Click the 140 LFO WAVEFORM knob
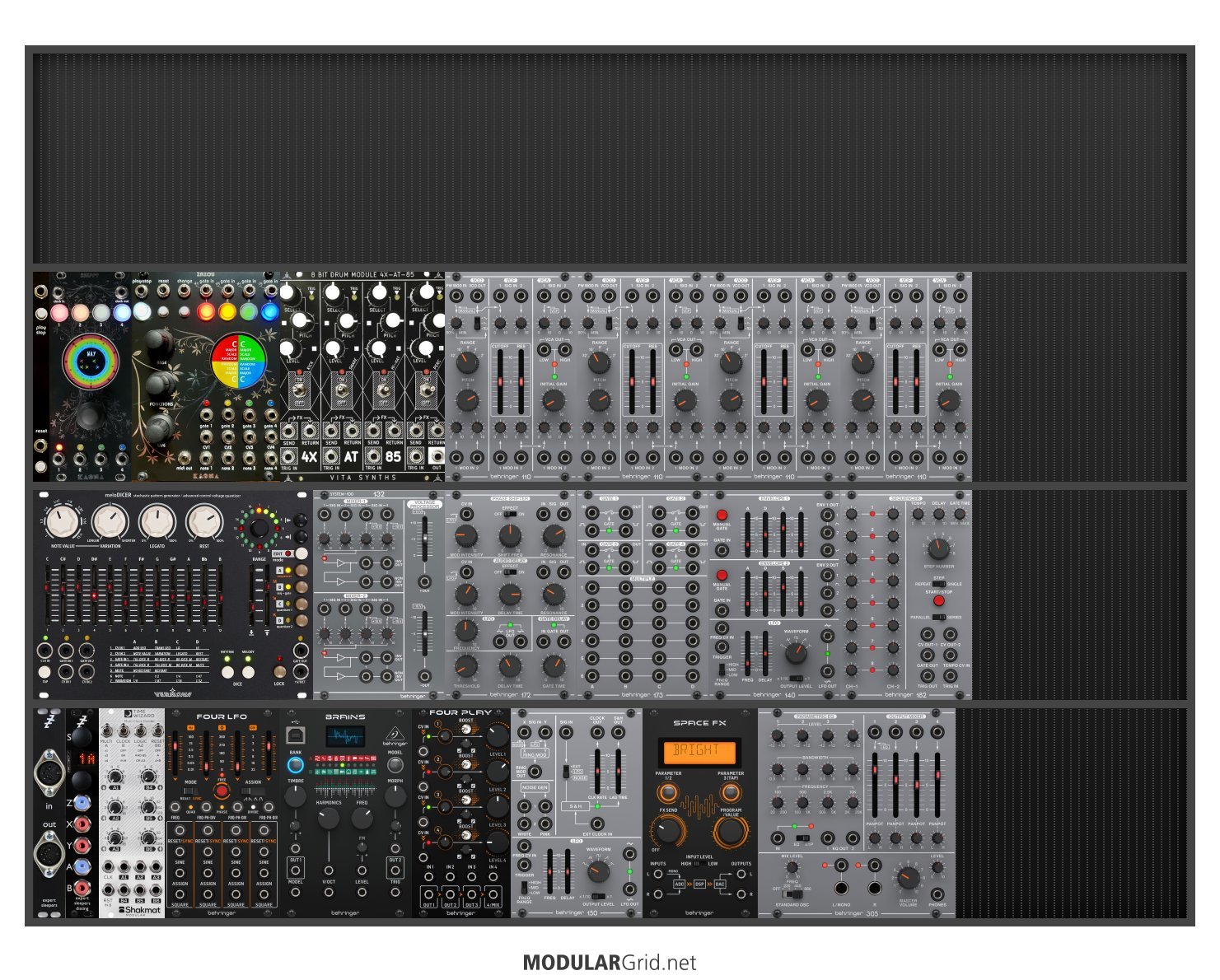This screenshot has height=980, width=1220. 796,654
